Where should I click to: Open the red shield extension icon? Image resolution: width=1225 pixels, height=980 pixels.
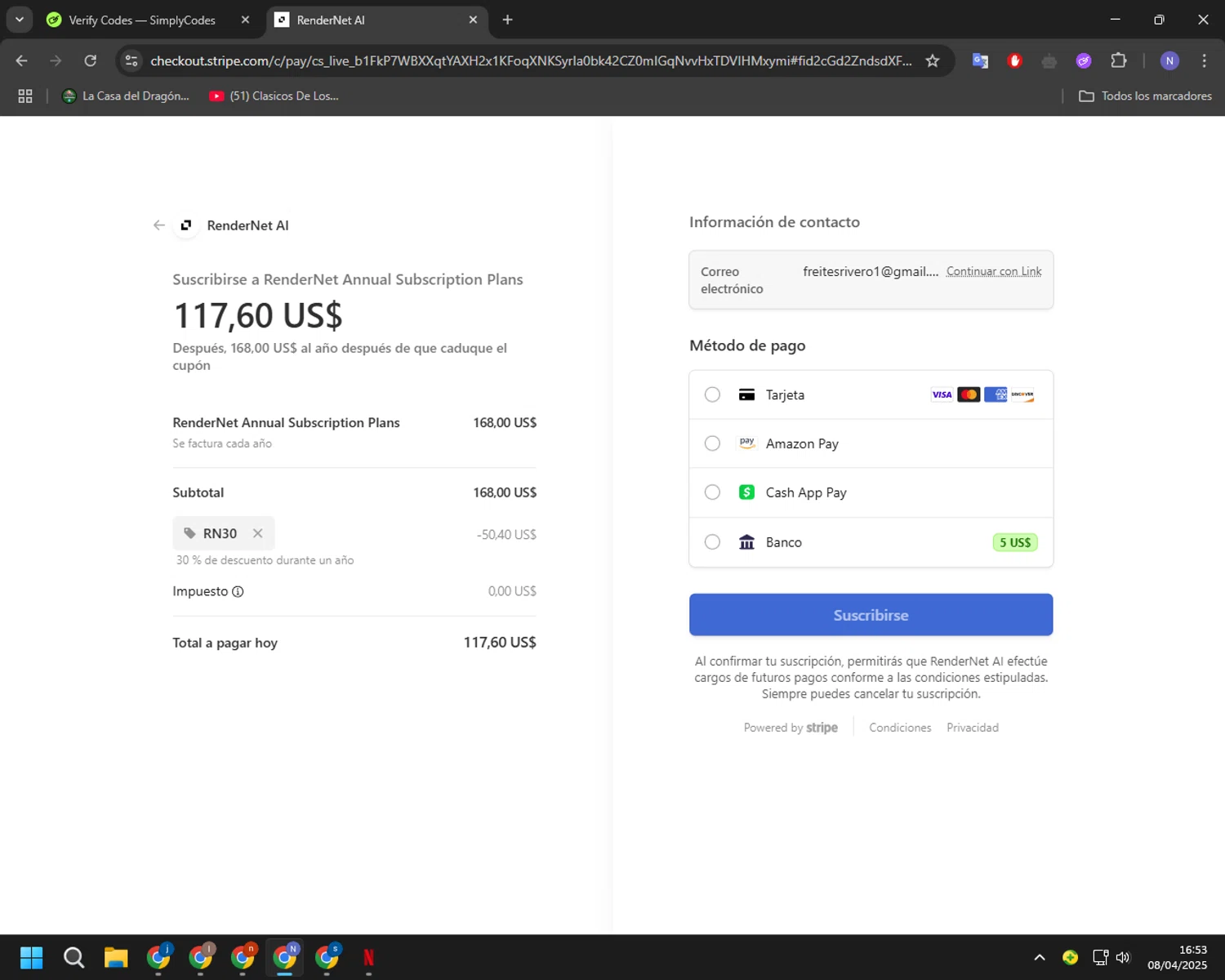pos(1015,60)
